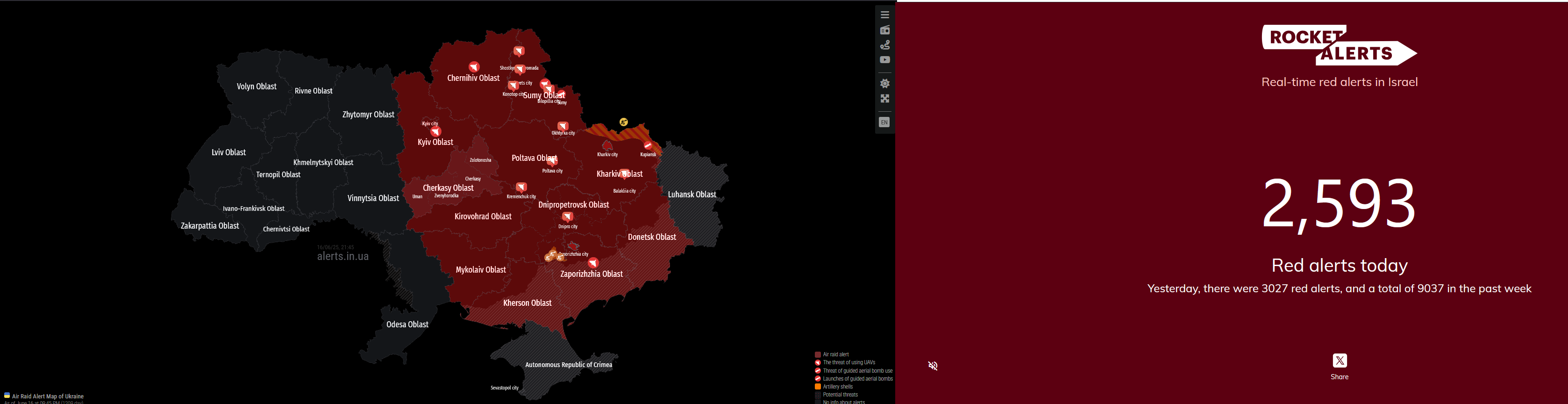Click guided bomb marker at Kupiansk
1568x404 pixels.
click(x=648, y=145)
